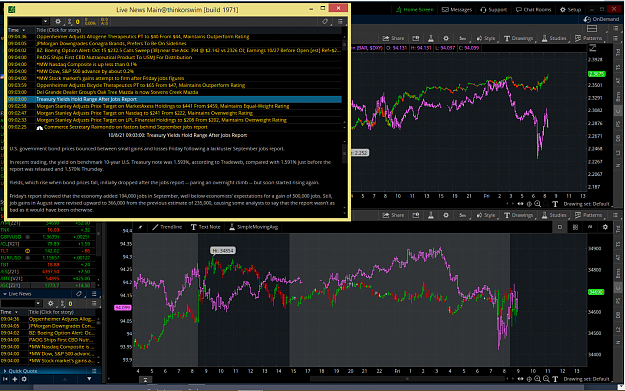Select the Text Note drawing tool
The image size is (625, 391).
point(205,227)
